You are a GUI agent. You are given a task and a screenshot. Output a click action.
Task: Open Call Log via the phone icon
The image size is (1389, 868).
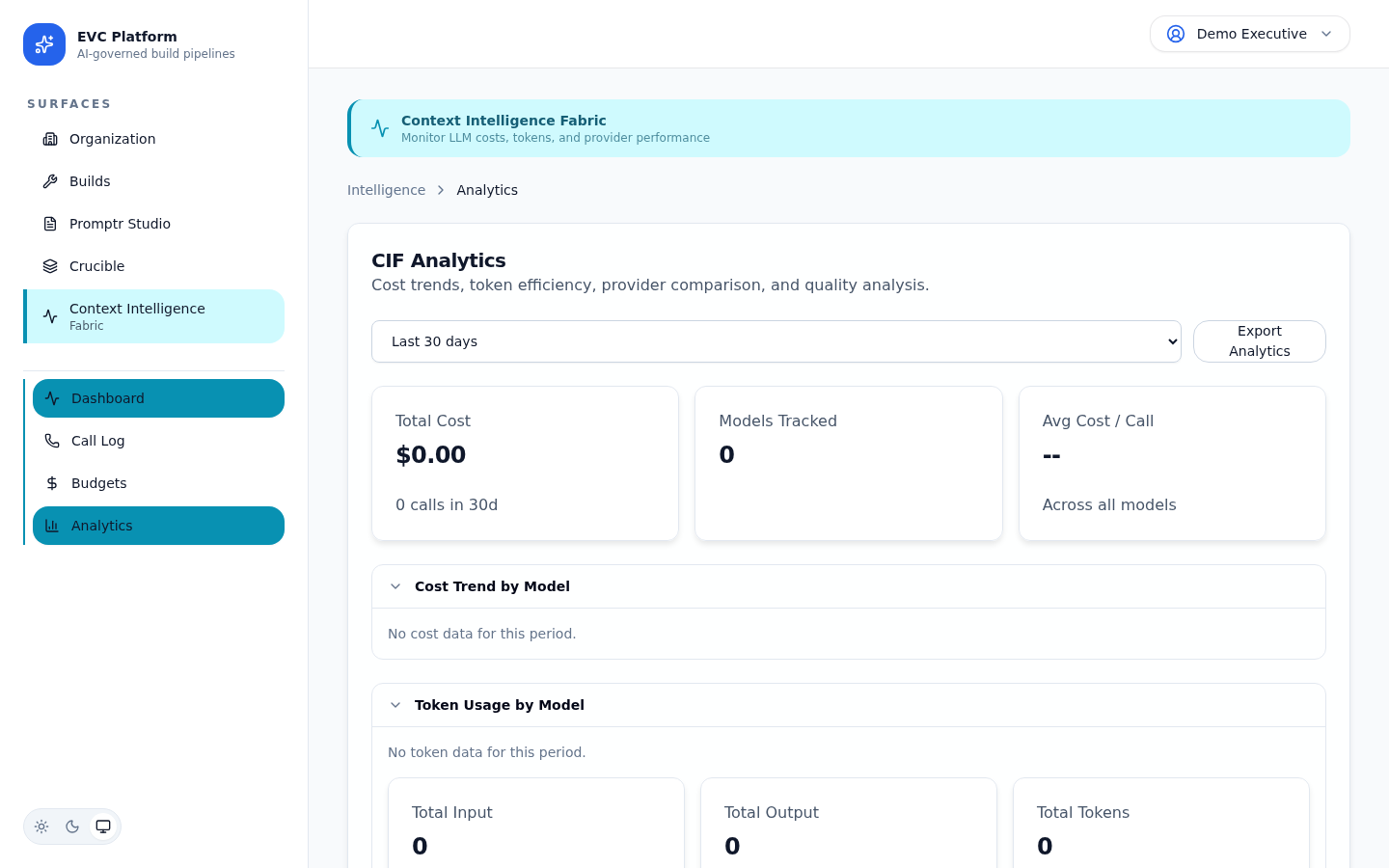52,441
